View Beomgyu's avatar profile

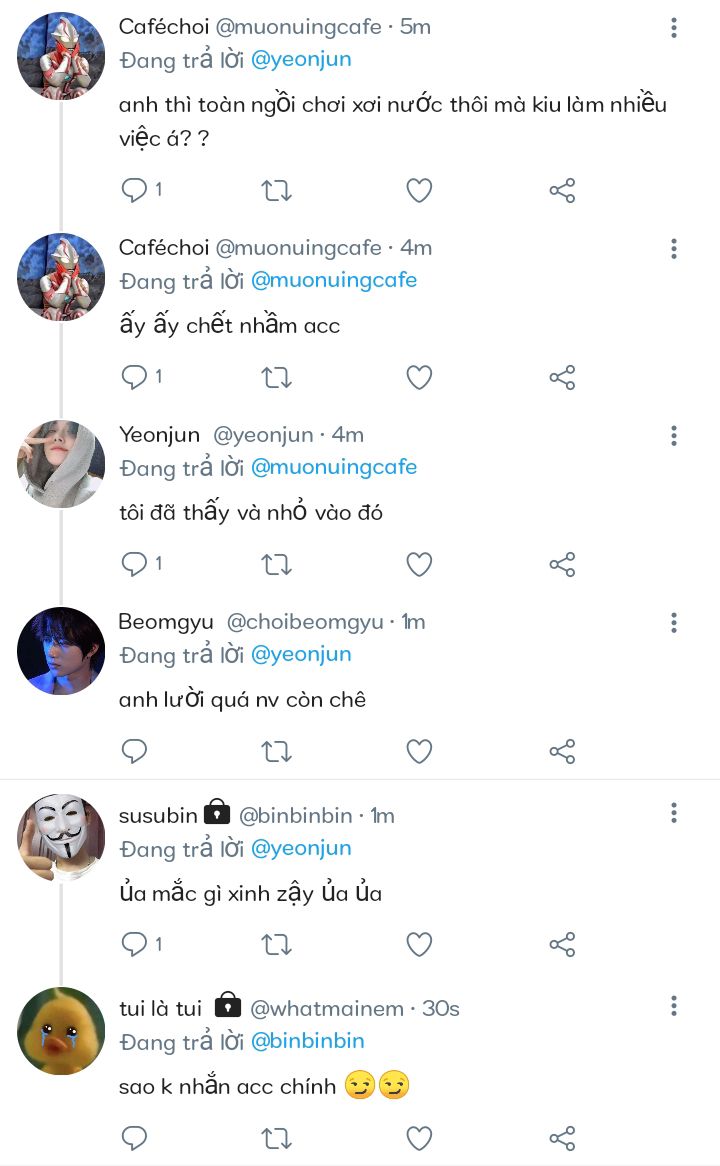tap(61, 651)
